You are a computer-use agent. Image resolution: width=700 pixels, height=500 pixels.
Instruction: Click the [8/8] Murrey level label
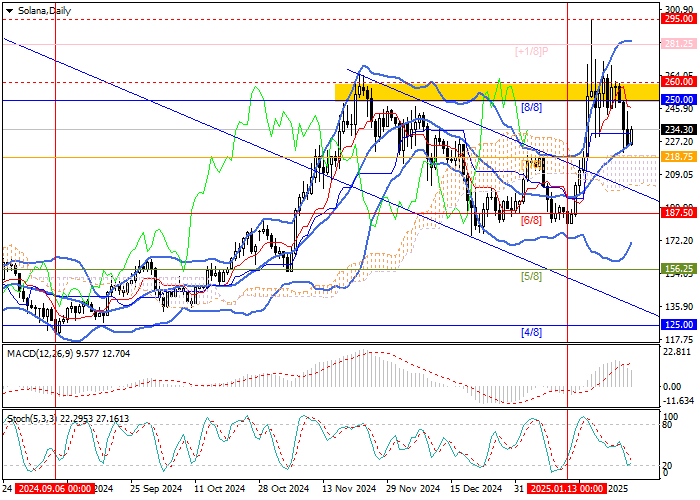click(x=530, y=107)
